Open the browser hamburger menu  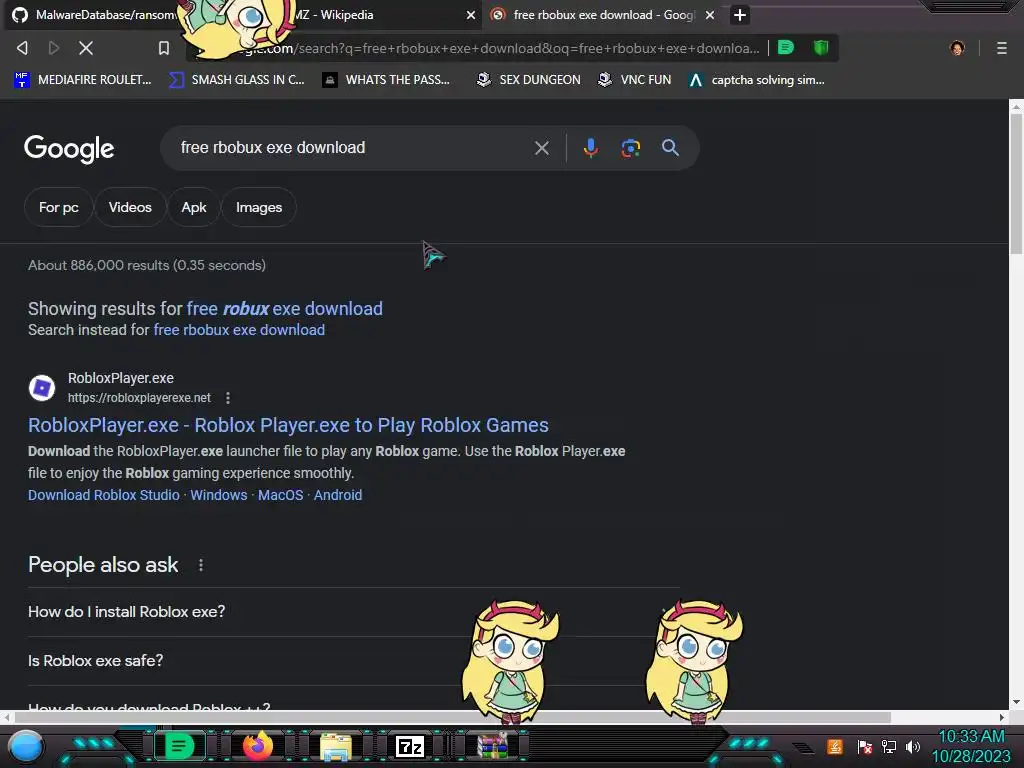1002,48
